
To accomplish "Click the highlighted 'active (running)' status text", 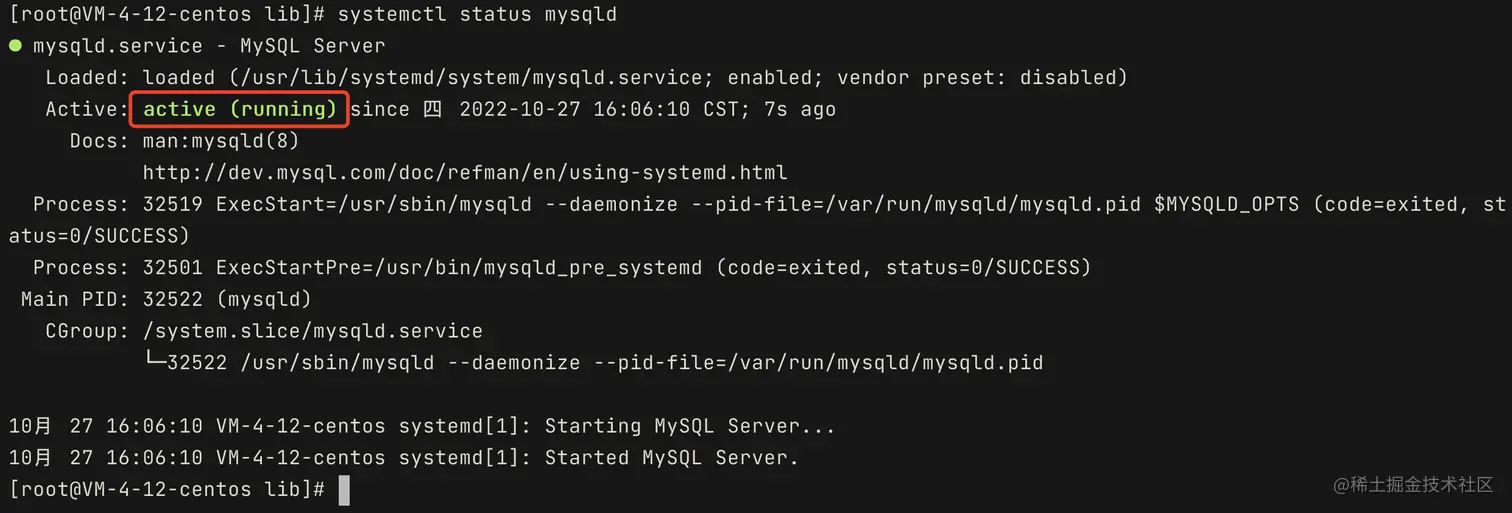I will (240, 109).
